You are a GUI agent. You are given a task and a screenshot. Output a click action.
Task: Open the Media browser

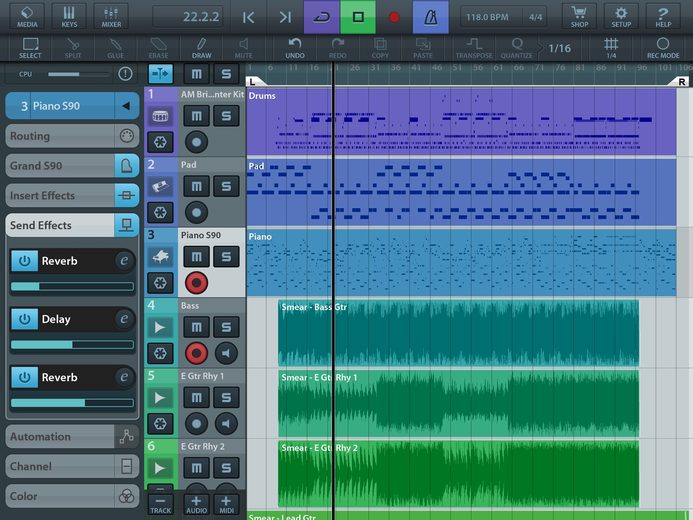pos(27,17)
